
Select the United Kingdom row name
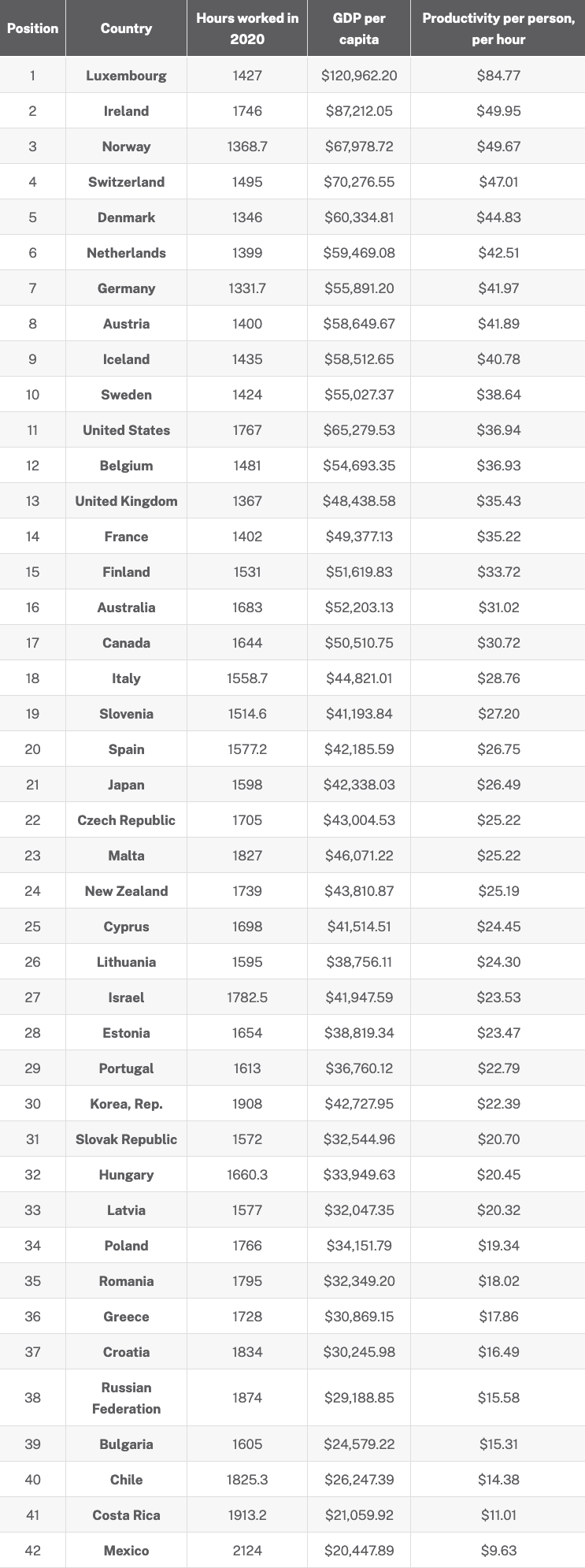click(x=126, y=501)
